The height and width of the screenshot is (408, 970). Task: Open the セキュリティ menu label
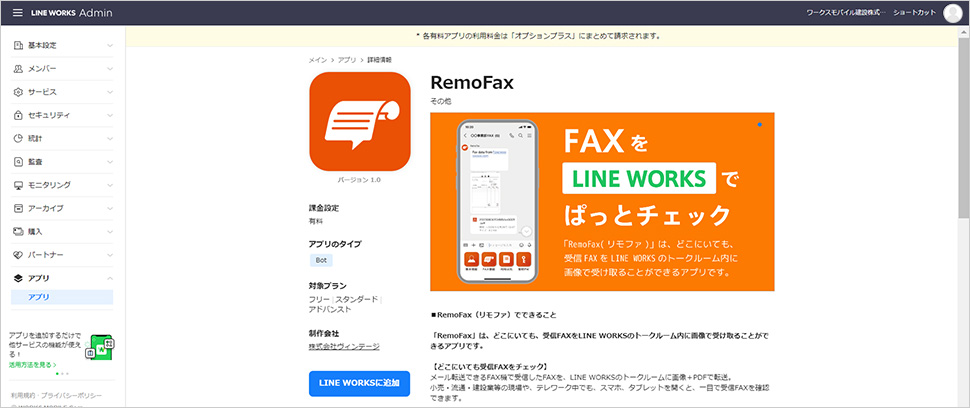click(x=49, y=116)
